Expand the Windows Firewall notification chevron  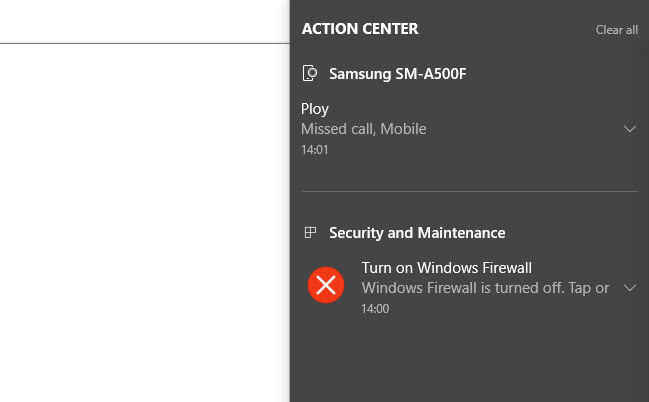(630, 288)
